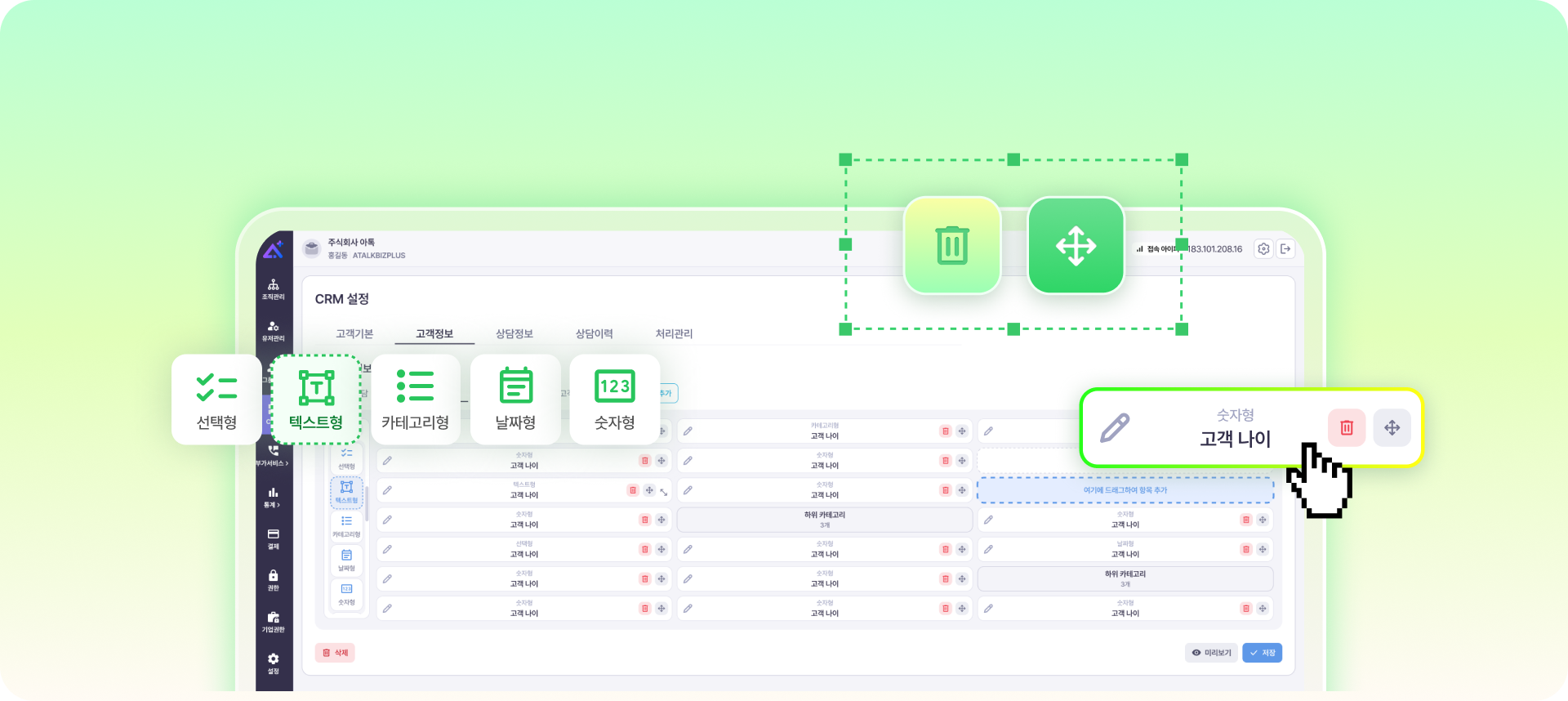
Task: Expand 부가서비스 menu in the sidebar
Action: click(x=273, y=456)
